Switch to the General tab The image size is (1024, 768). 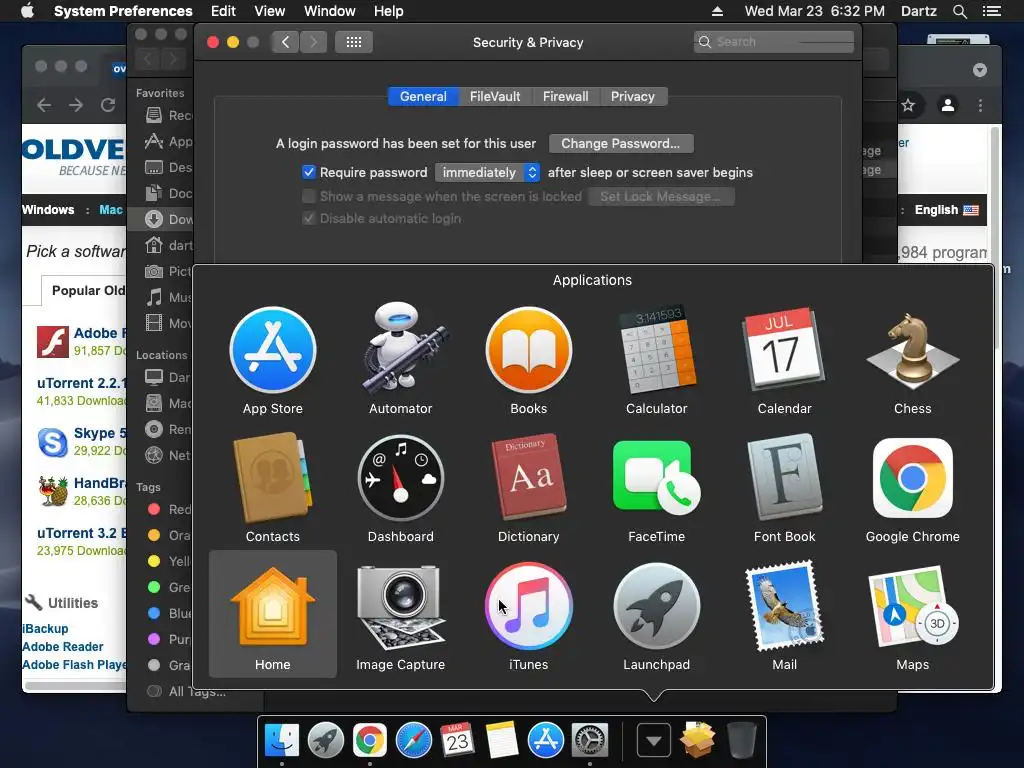(423, 96)
